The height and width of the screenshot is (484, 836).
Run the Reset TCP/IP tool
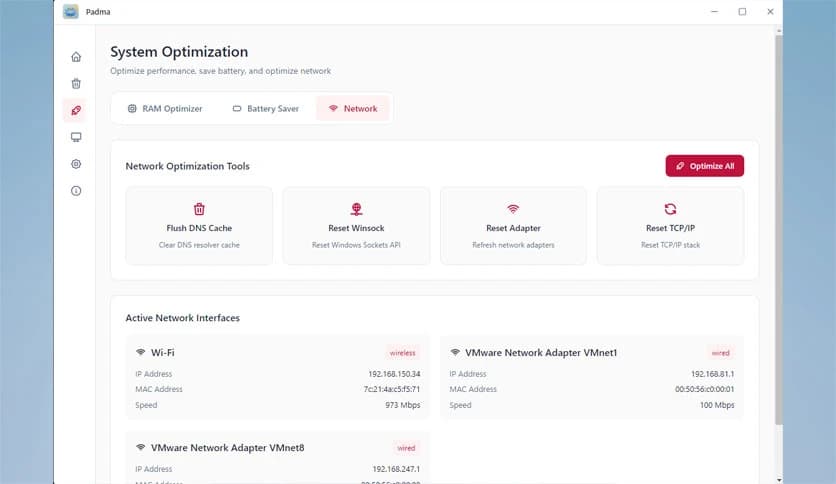[x=670, y=225]
